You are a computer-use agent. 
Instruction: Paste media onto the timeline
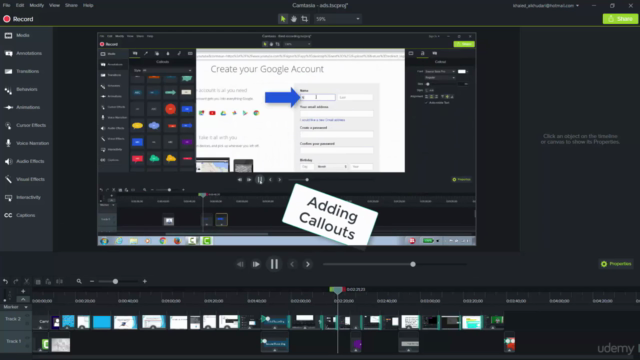pyautogui.click(x=48, y=281)
